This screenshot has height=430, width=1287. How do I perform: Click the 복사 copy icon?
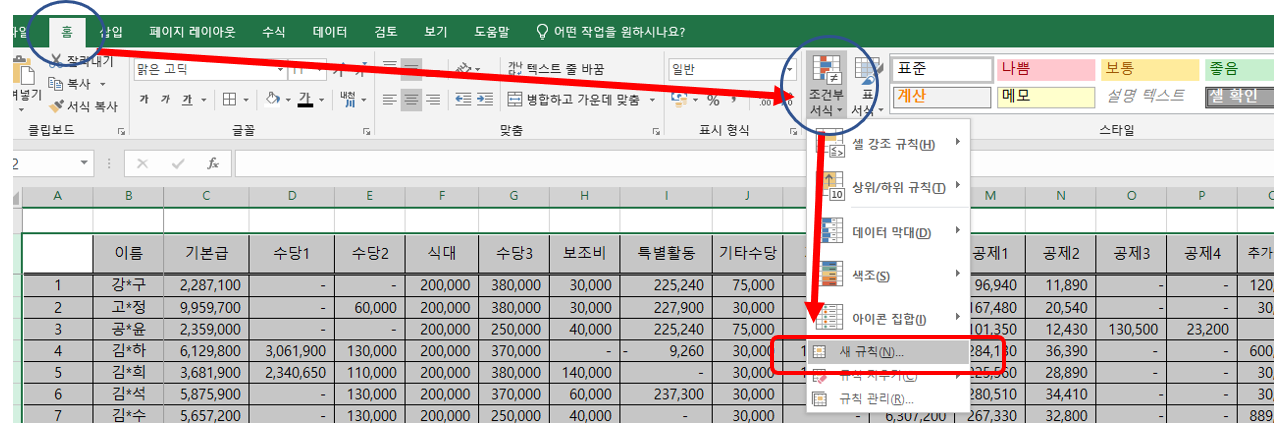(x=56, y=84)
